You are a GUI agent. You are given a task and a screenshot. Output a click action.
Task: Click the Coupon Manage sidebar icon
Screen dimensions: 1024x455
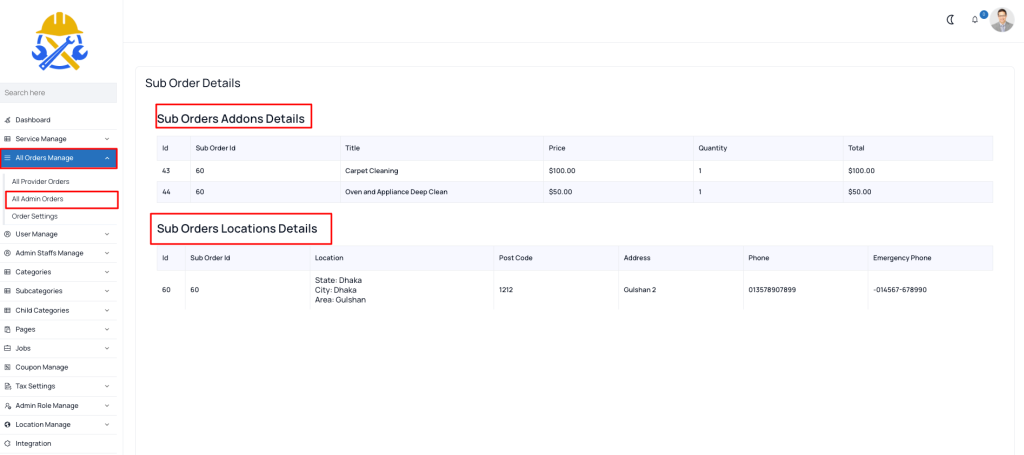coord(7,367)
